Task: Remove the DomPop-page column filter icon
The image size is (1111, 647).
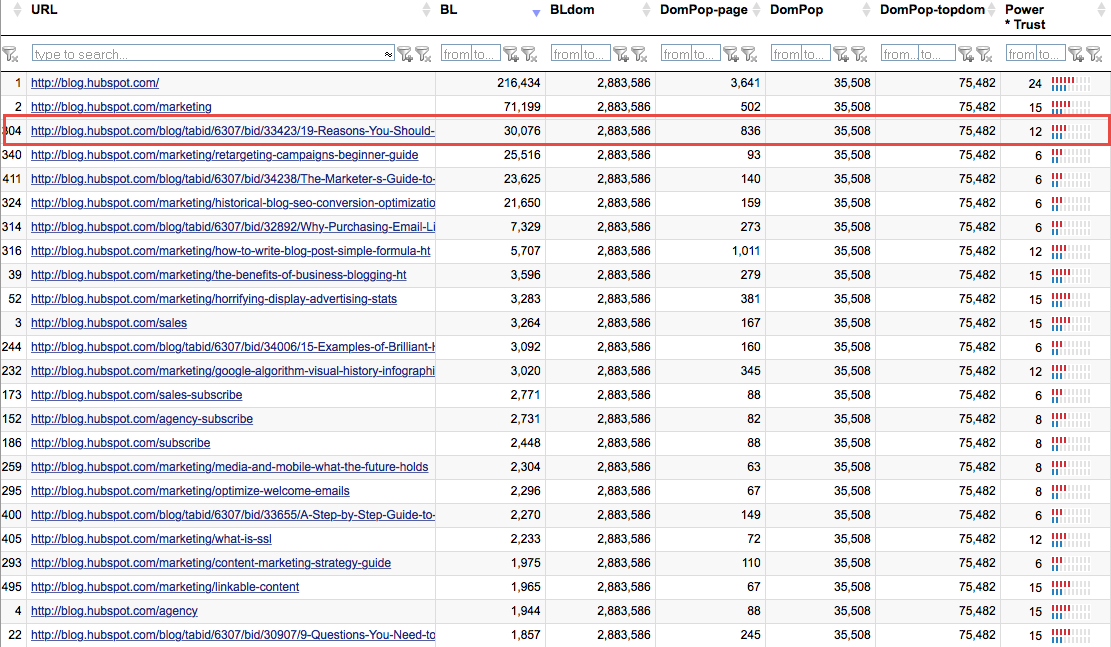Action: (x=749, y=55)
